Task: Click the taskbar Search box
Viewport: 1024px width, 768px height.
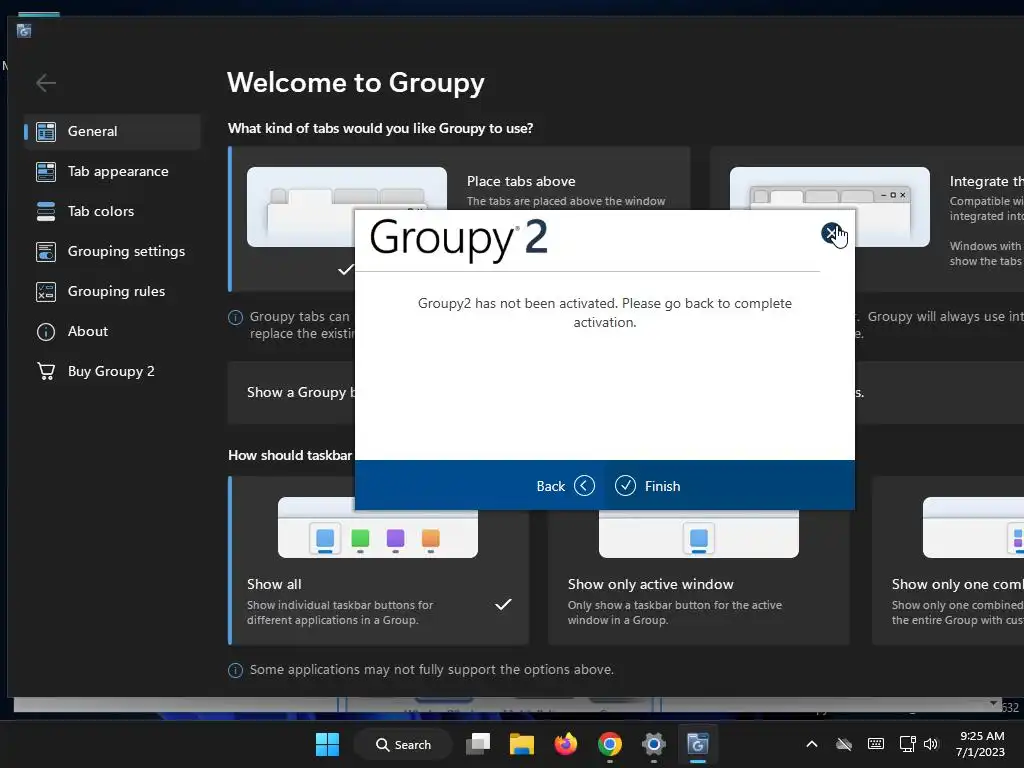Action: pyautogui.click(x=403, y=744)
